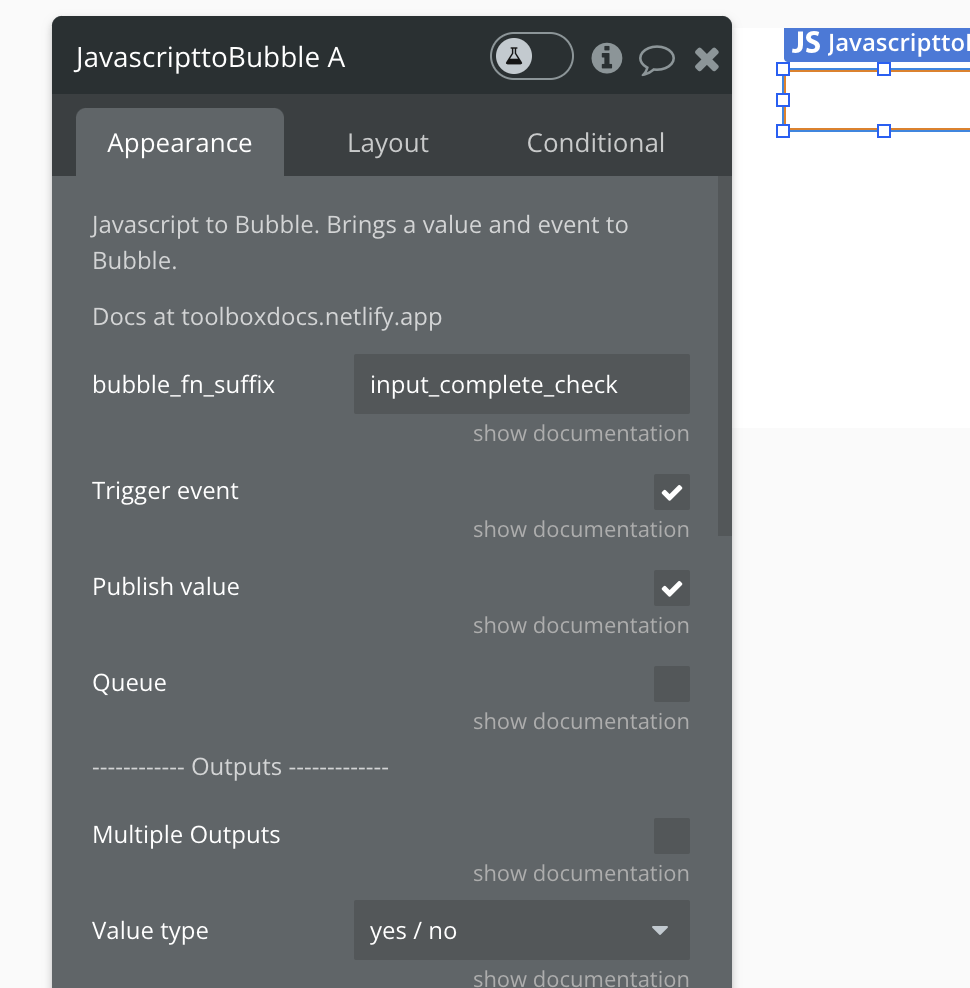This screenshot has height=988, width=970.
Task: Show documentation for Queue
Action: pos(580,721)
